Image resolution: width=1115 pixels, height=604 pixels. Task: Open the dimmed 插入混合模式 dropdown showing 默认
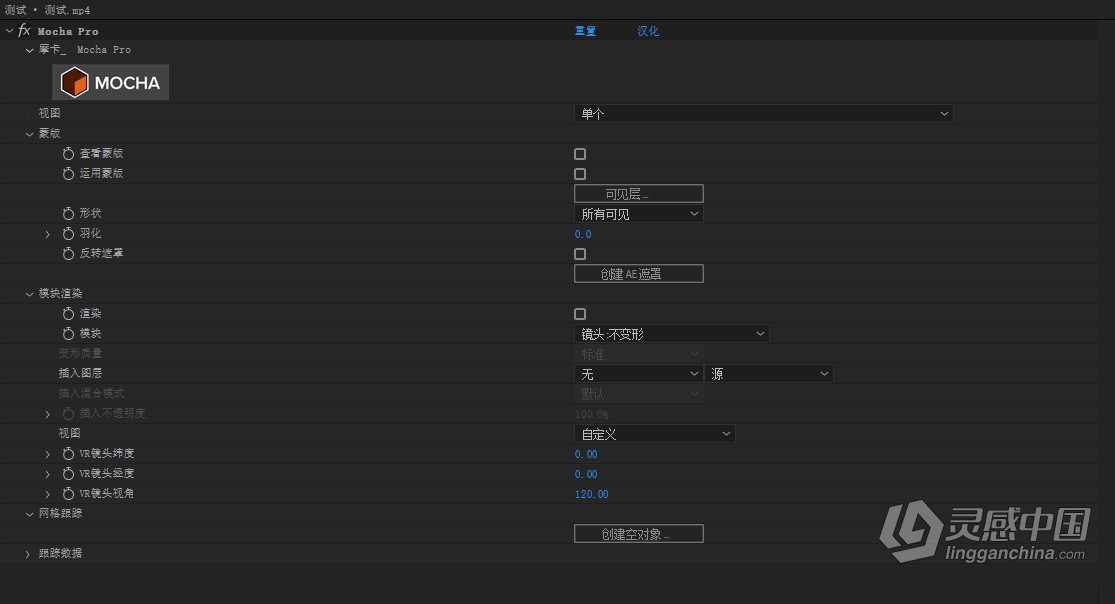pos(639,393)
